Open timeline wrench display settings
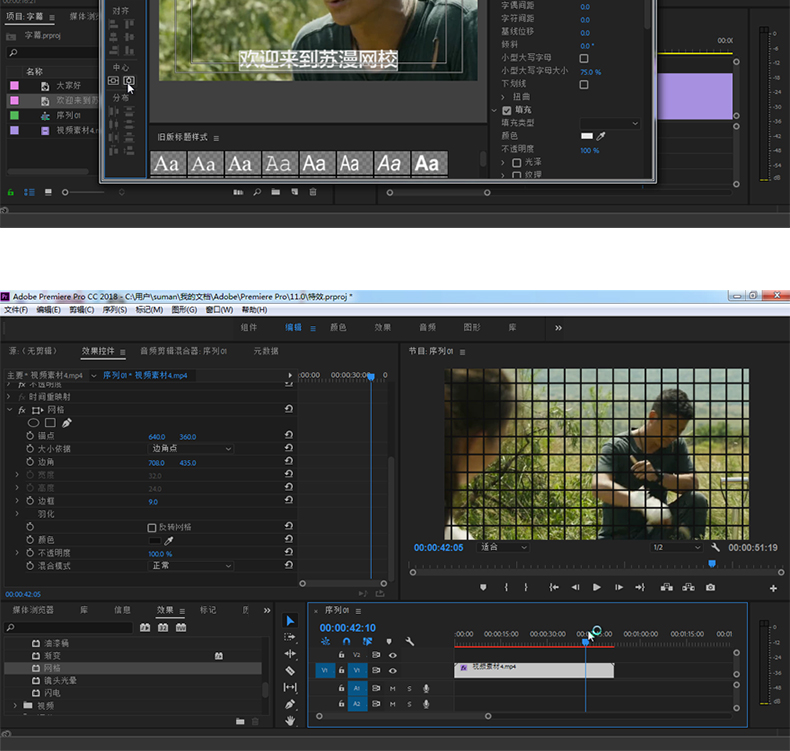Image resolution: width=790 pixels, height=751 pixels. (410, 641)
